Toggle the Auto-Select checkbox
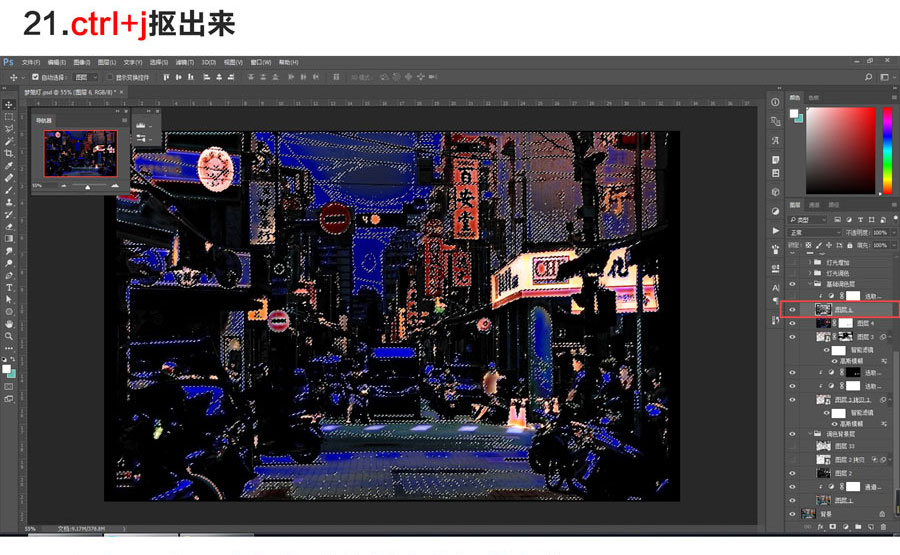The width and height of the screenshot is (900, 555). click(x=36, y=77)
